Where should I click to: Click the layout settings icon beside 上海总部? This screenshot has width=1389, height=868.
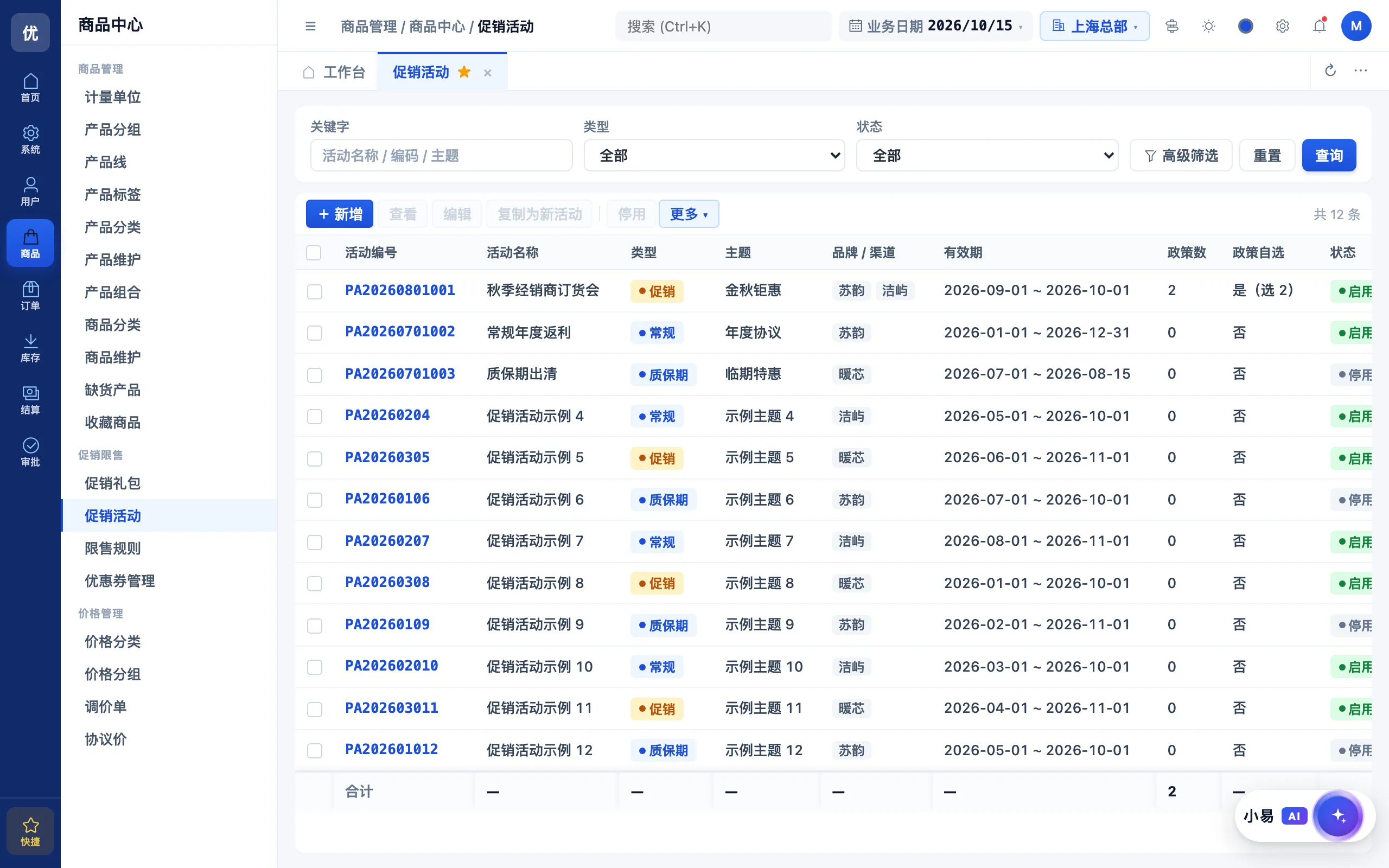(x=1172, y=27)
